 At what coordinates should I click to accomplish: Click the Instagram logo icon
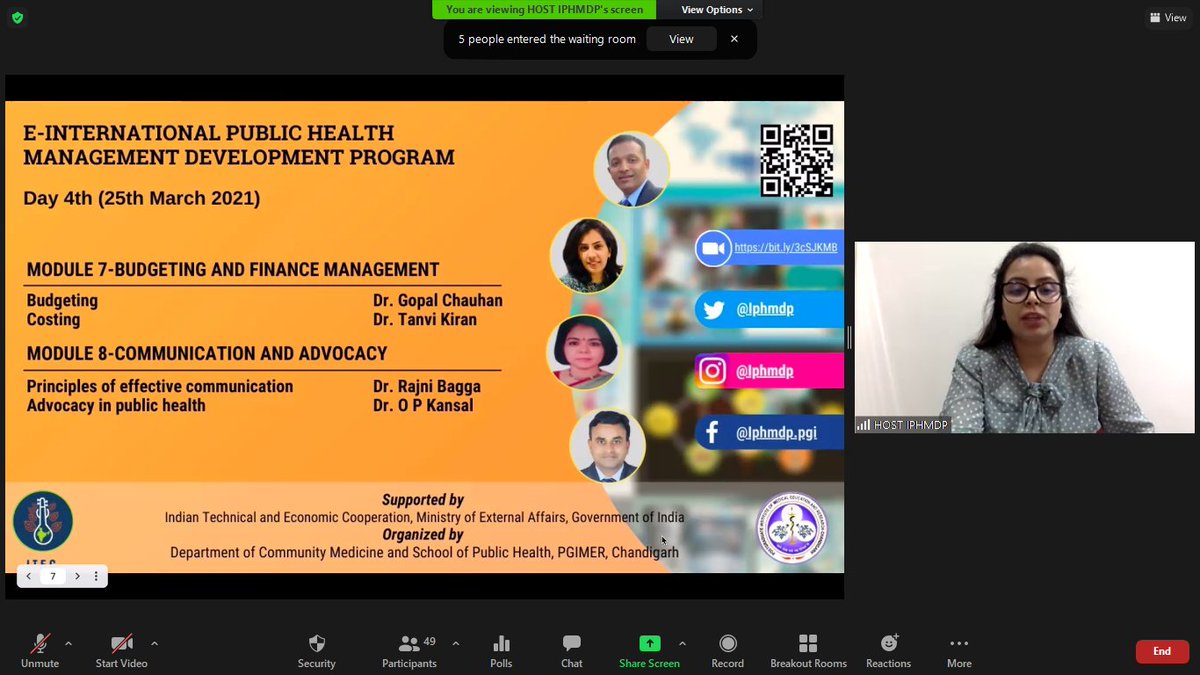point(712,371)
